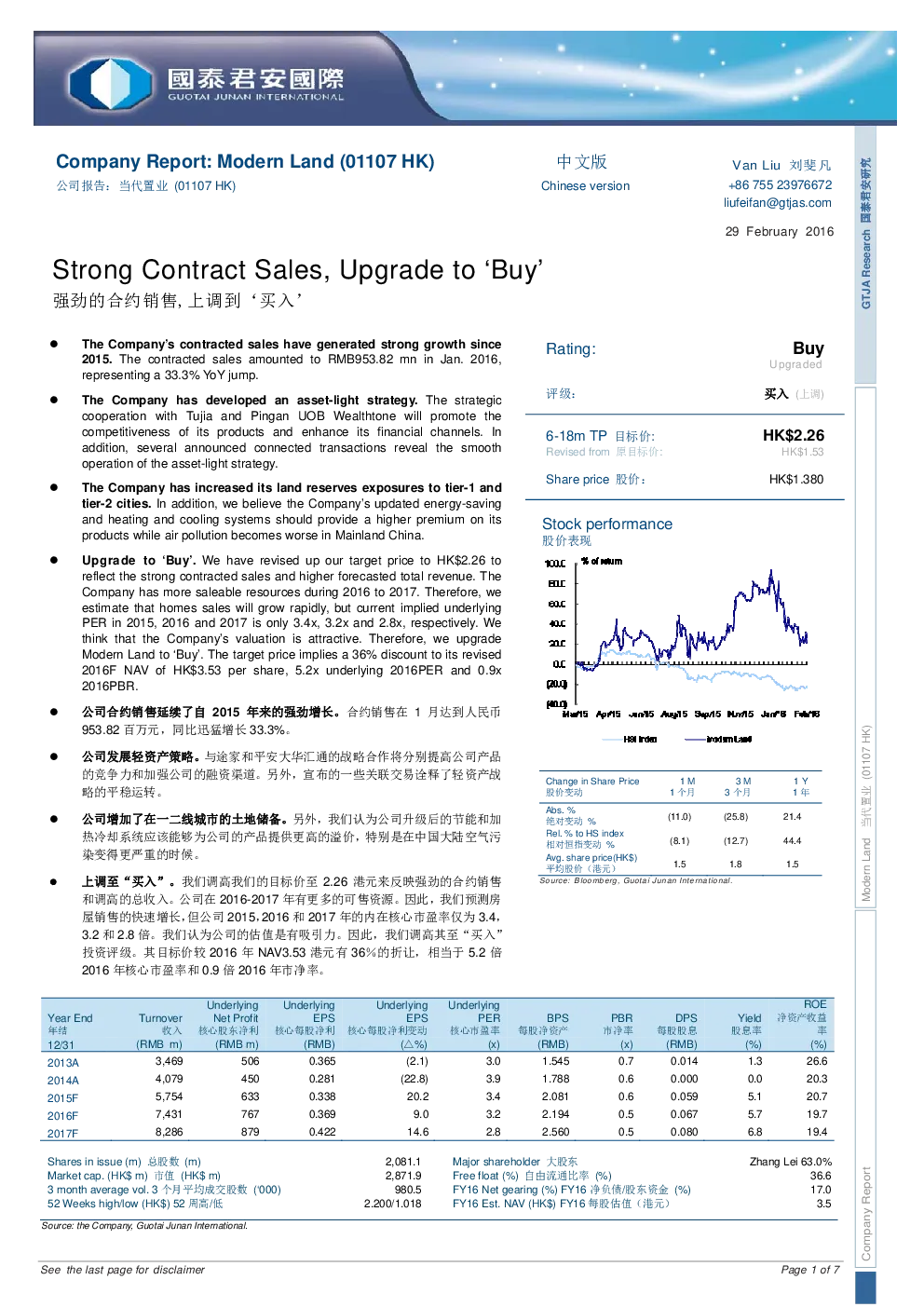This screenshot has width=924, height=1307.
Task: Click the 2014A year row label
Action: coord(63,1081)
